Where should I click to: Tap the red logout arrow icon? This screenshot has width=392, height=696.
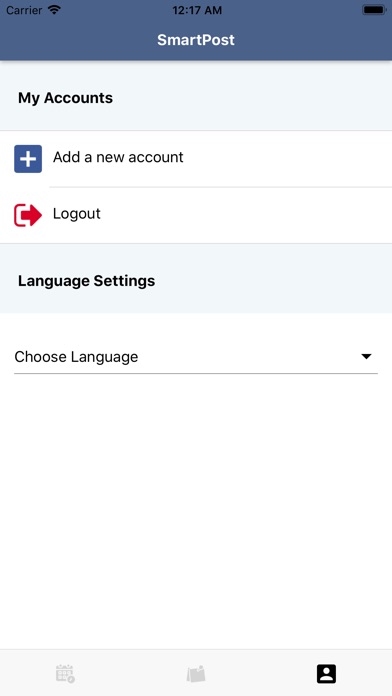tap(28, 215)
